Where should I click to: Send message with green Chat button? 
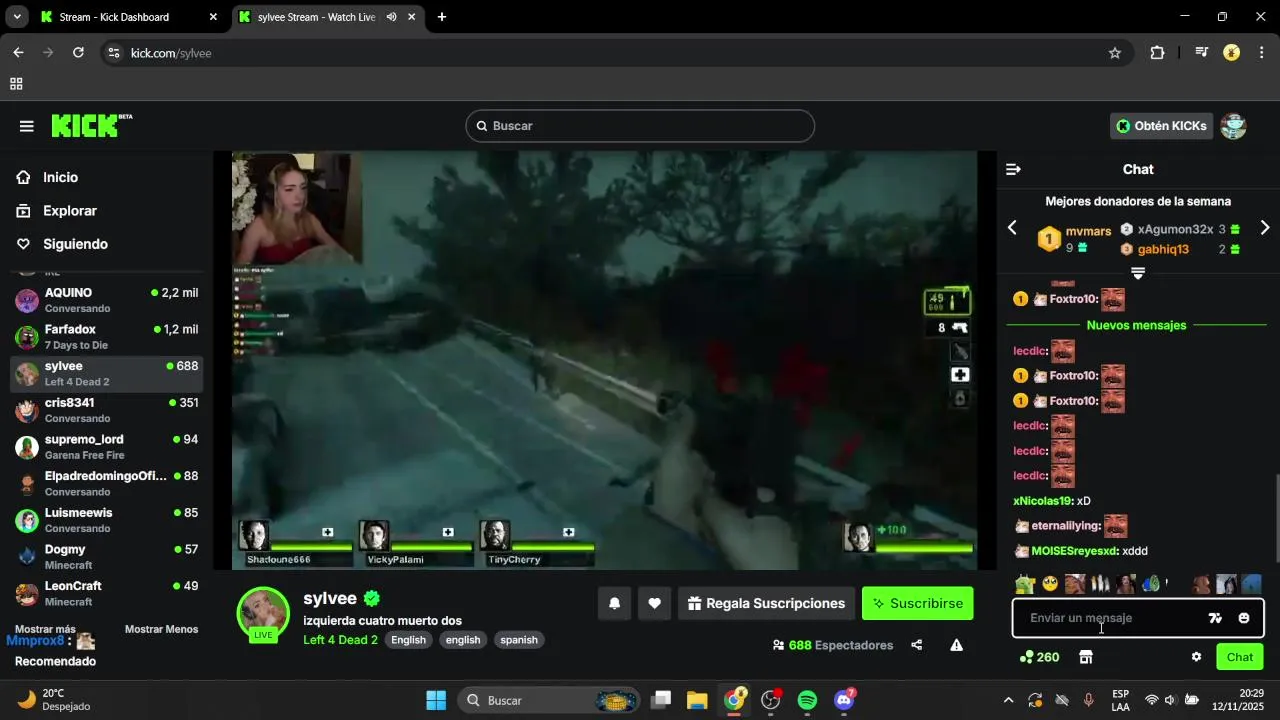pos(1240,657)
